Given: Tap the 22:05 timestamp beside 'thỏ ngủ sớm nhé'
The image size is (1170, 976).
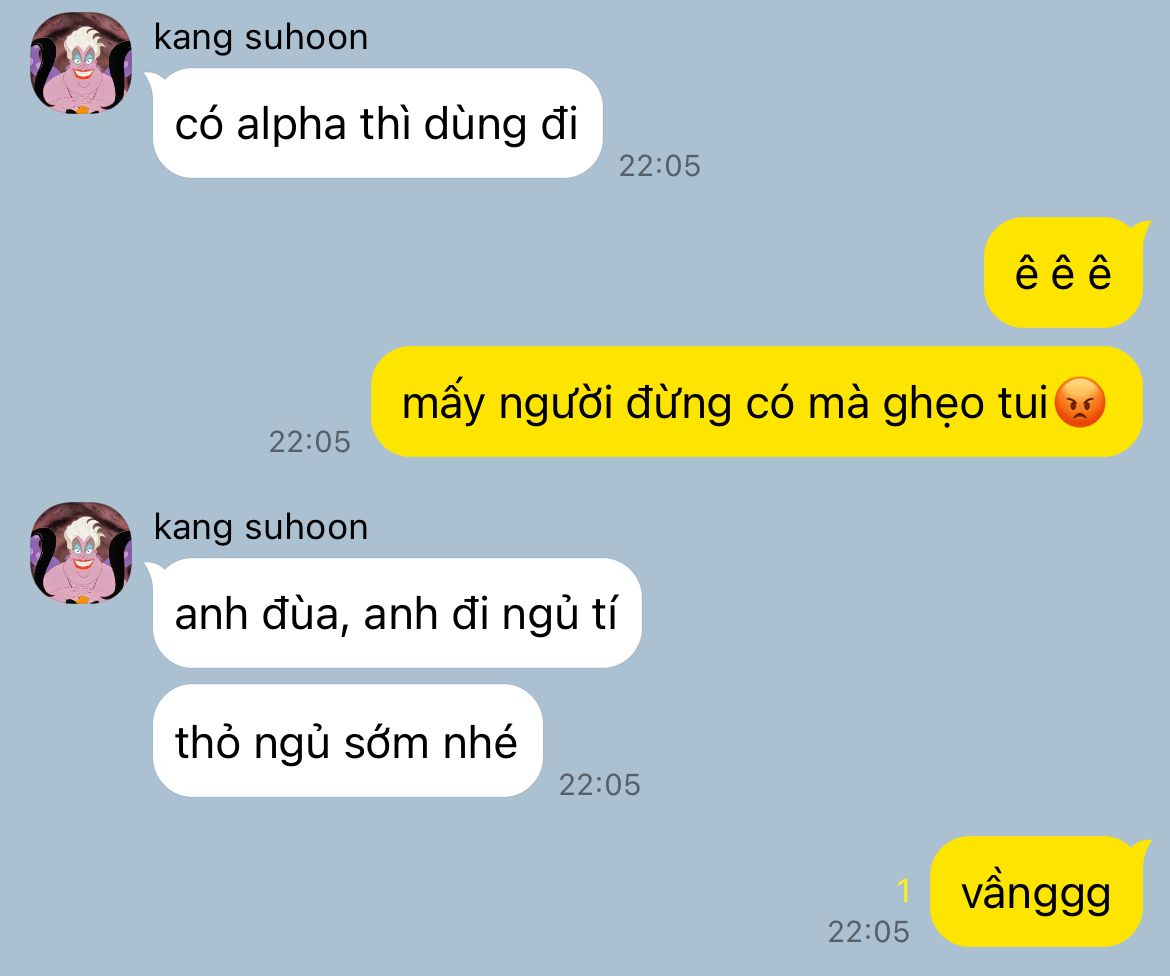Looking at the screenshot, I should (600, 784).
